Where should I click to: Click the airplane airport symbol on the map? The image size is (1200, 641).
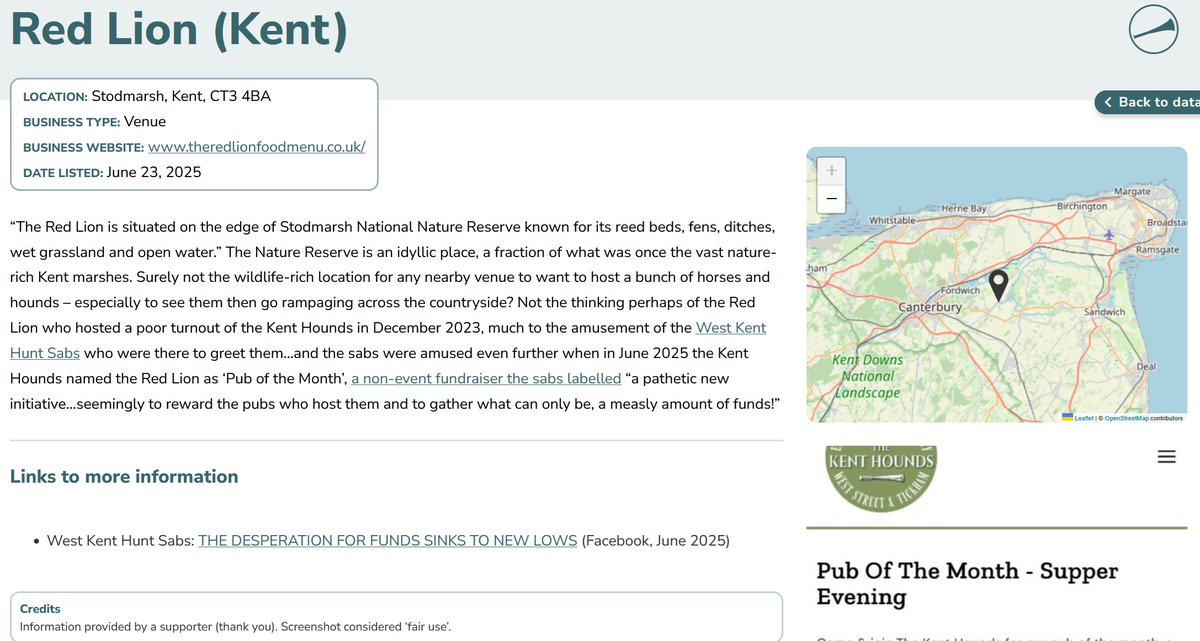(x=1108, y=234)
